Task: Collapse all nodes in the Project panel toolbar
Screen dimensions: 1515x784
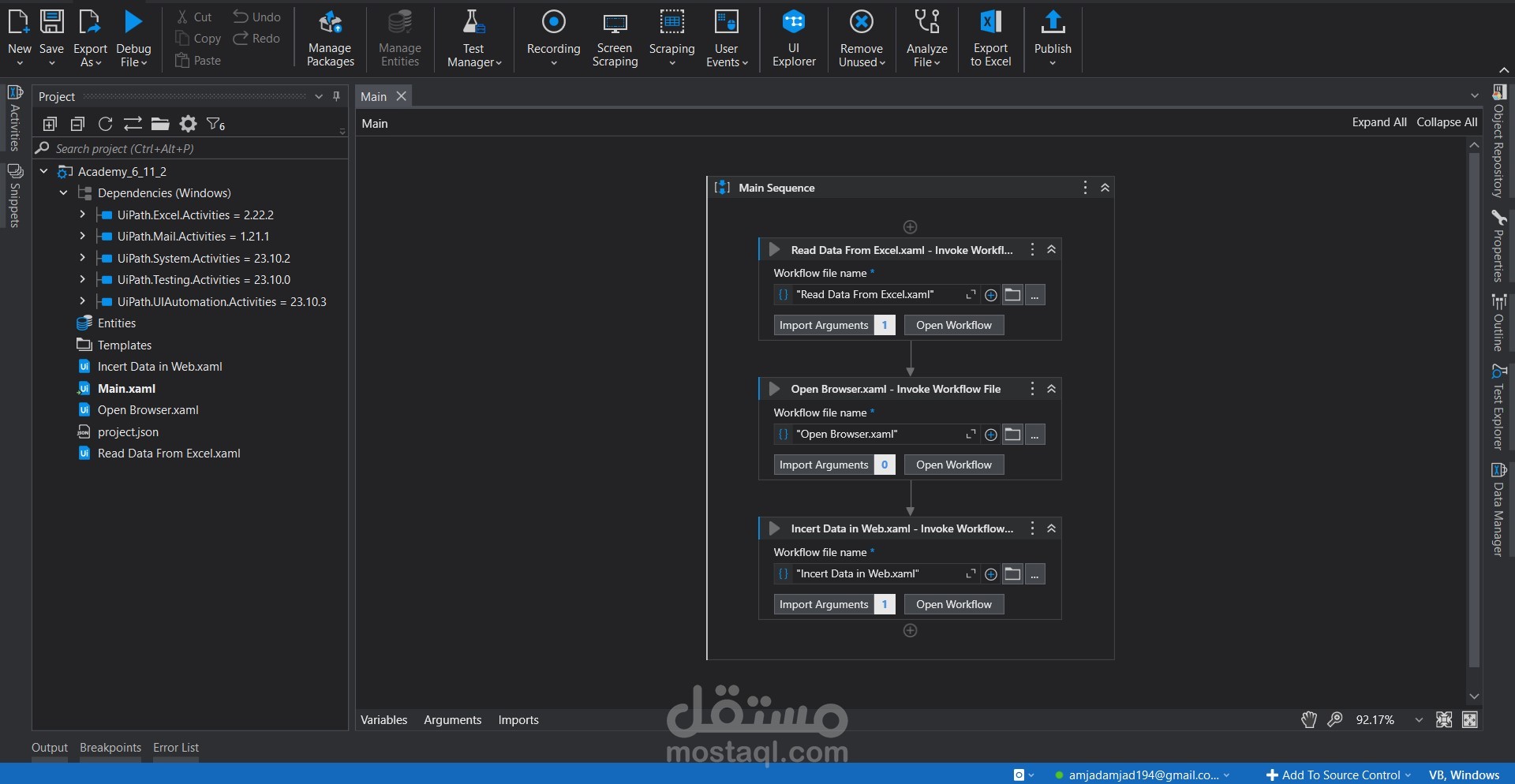Action: pyautogui.click(x=77, y=124)
